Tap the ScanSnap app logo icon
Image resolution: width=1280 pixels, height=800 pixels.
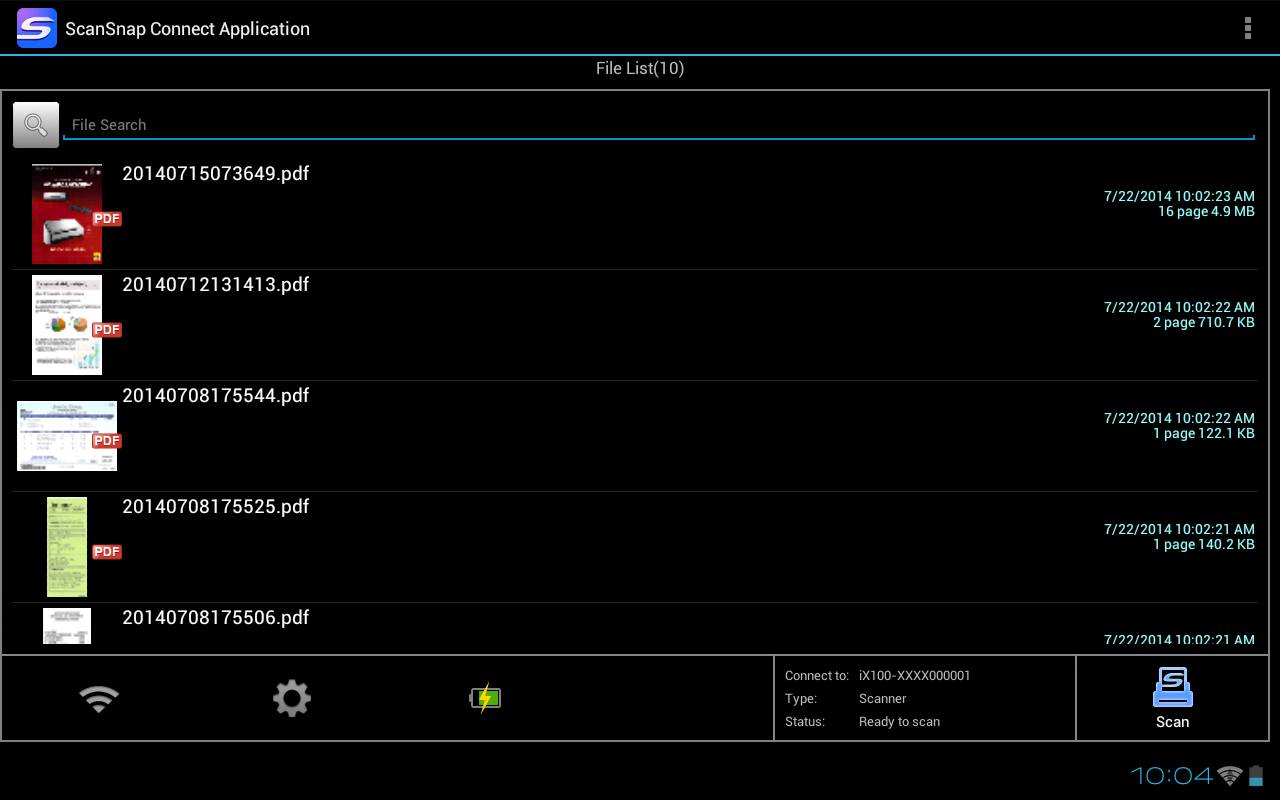pos(36,28)
